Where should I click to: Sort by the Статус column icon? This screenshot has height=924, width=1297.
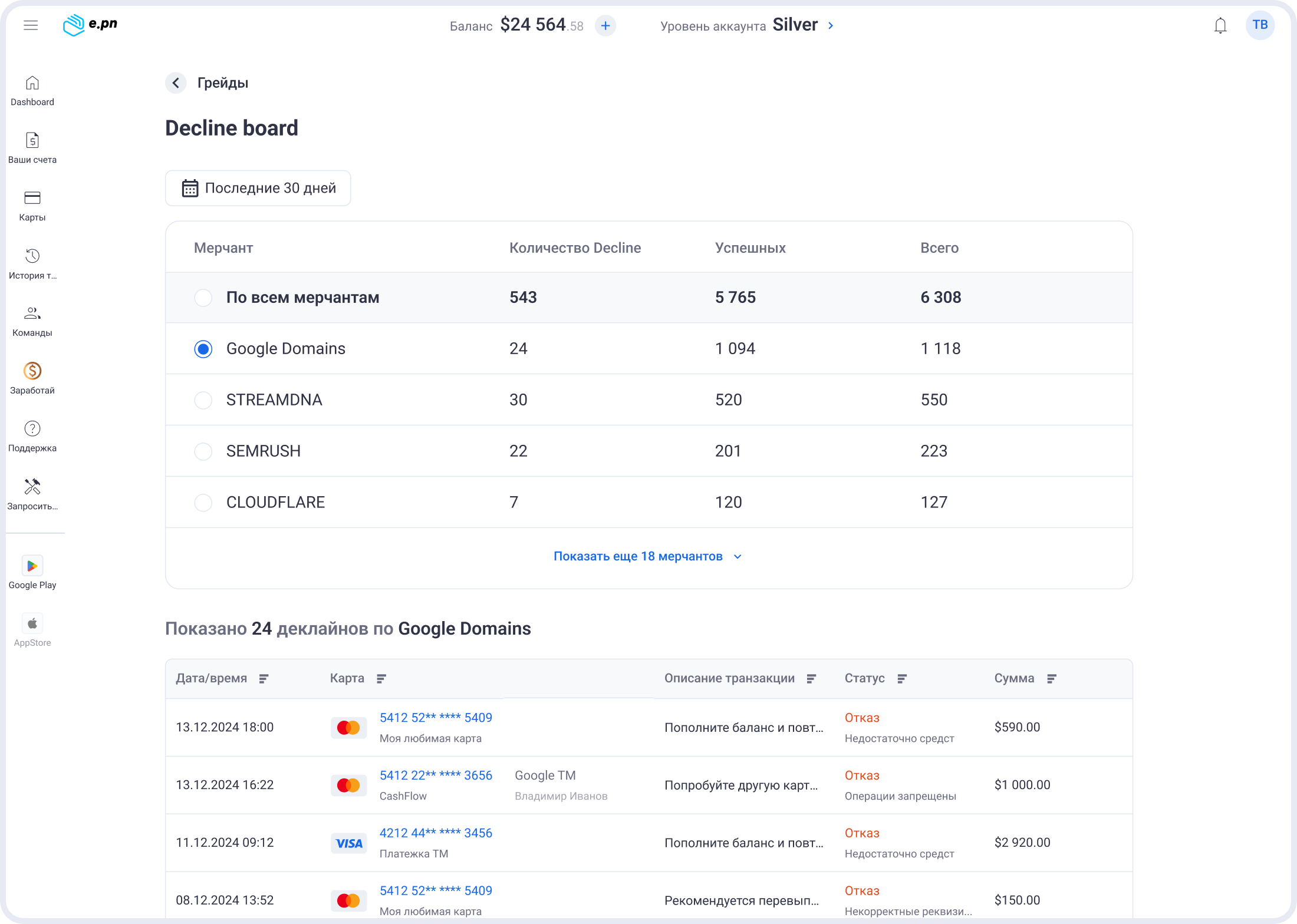[901, 679]
